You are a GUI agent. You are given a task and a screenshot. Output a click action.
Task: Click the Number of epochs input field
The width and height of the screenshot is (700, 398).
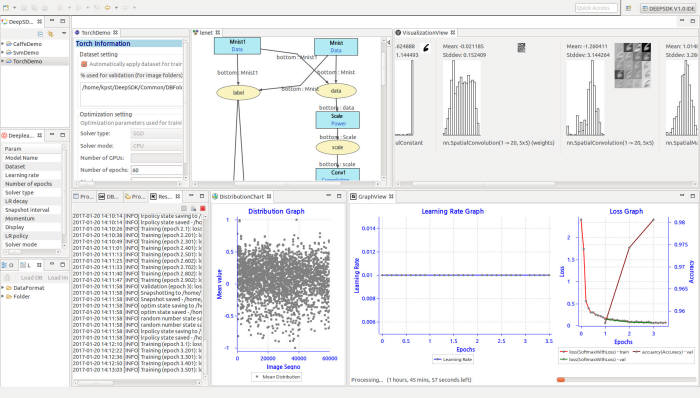(x=157, y=170)
